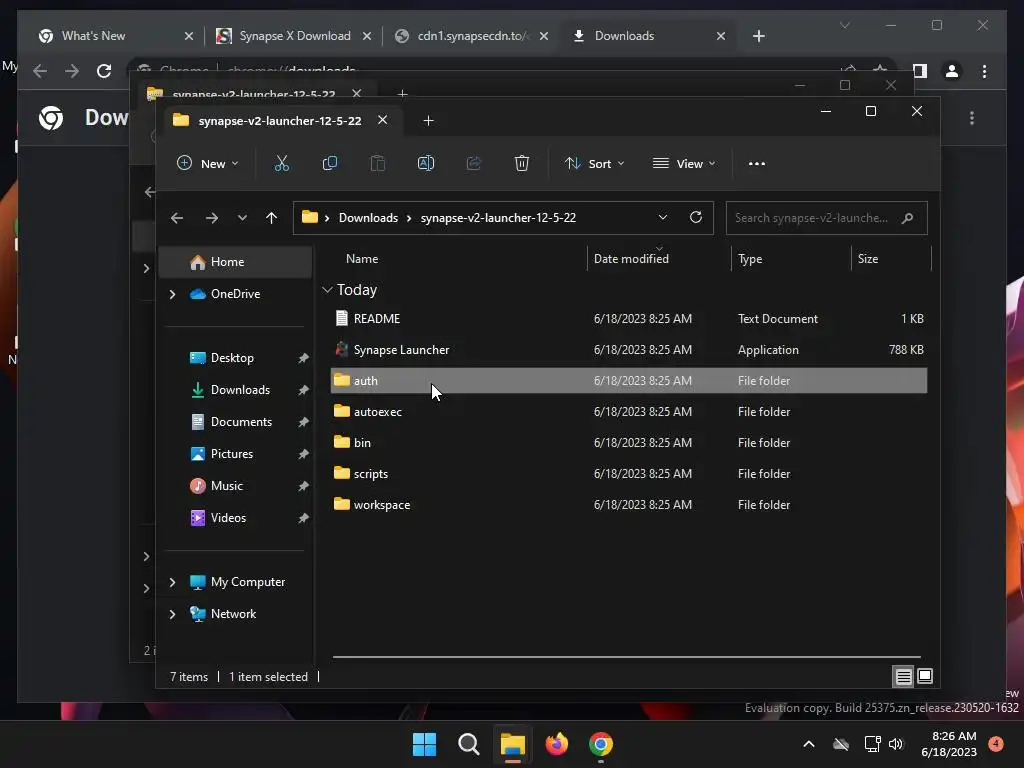This screenshot has height=768, width=1024.
Task: Open the New item dropdown
Action: [207, 163]
